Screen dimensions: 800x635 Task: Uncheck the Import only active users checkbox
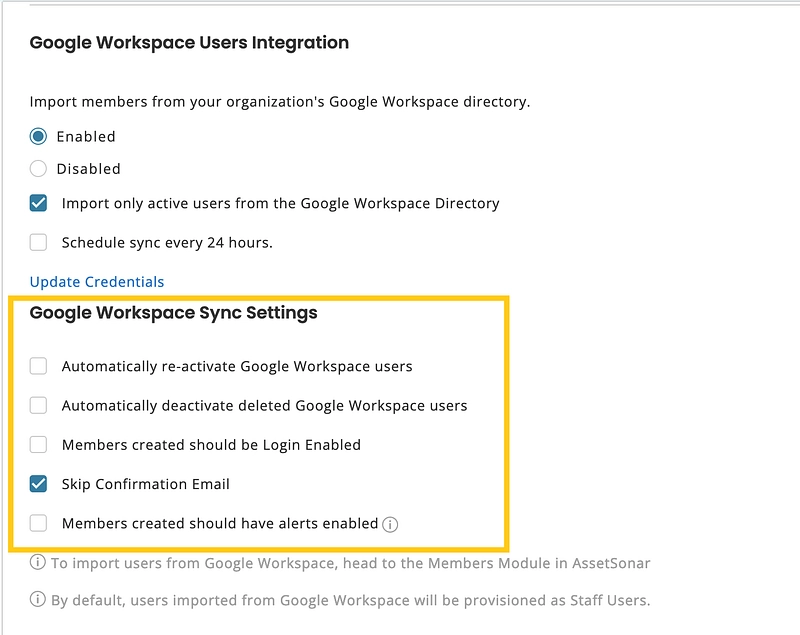click(x=38, y=203)
